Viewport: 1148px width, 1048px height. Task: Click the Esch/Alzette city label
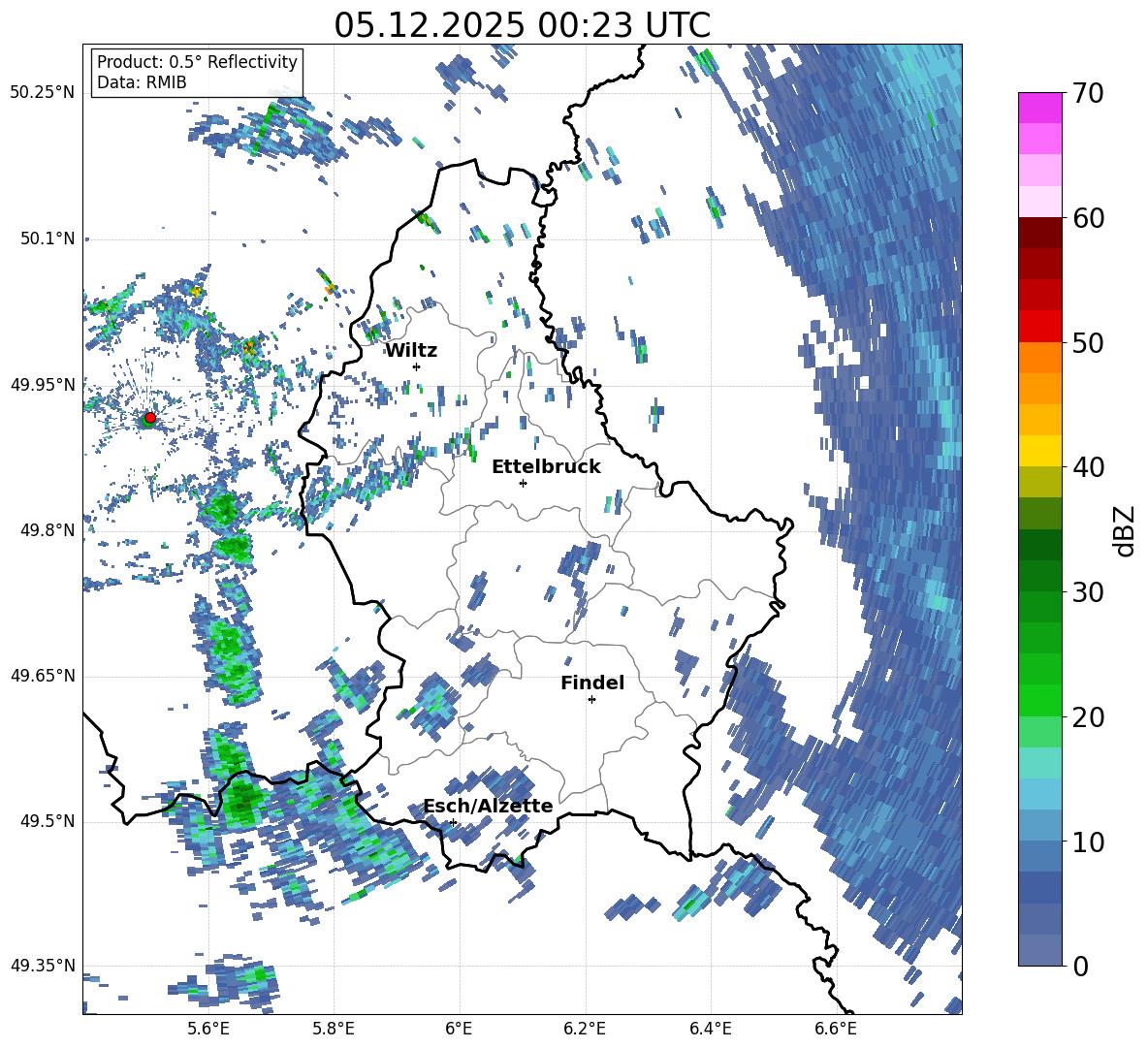click(488, 806)
